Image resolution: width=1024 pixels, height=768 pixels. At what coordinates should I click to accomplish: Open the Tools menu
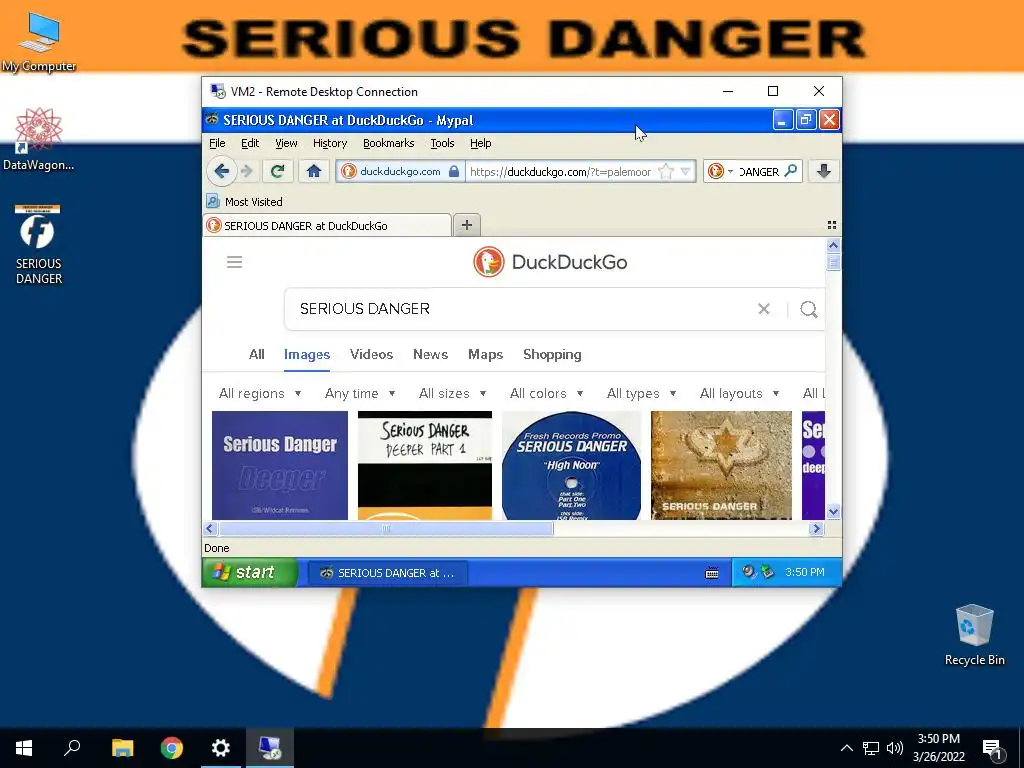click(x=442, y=143)
